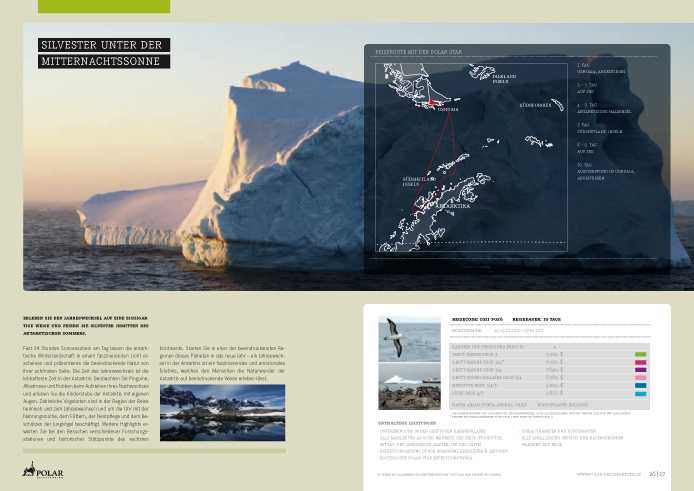Select the green cabin color swatch
Screen dimensions: 694x491
pos(640,354)
